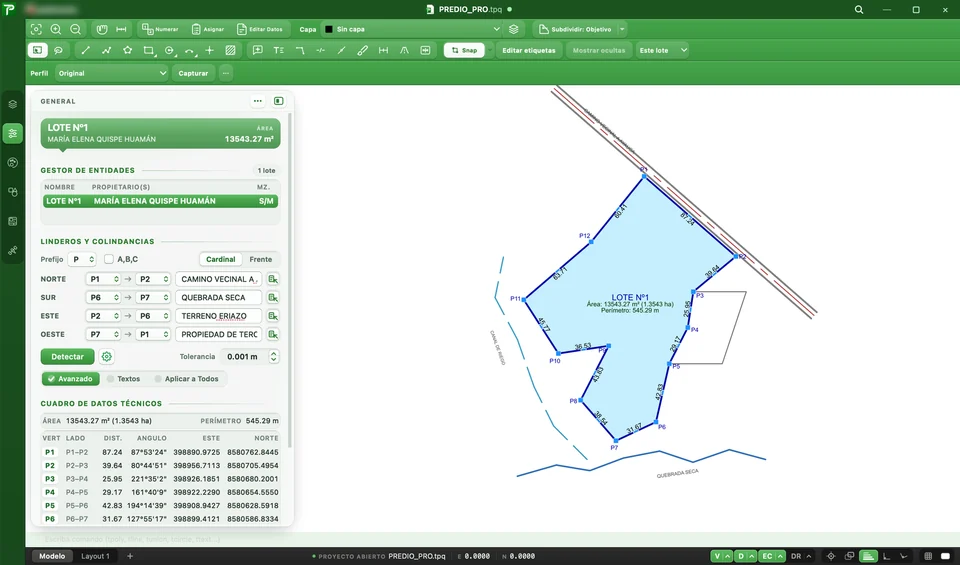Open the more options button beside Capturar

point(226,73)
